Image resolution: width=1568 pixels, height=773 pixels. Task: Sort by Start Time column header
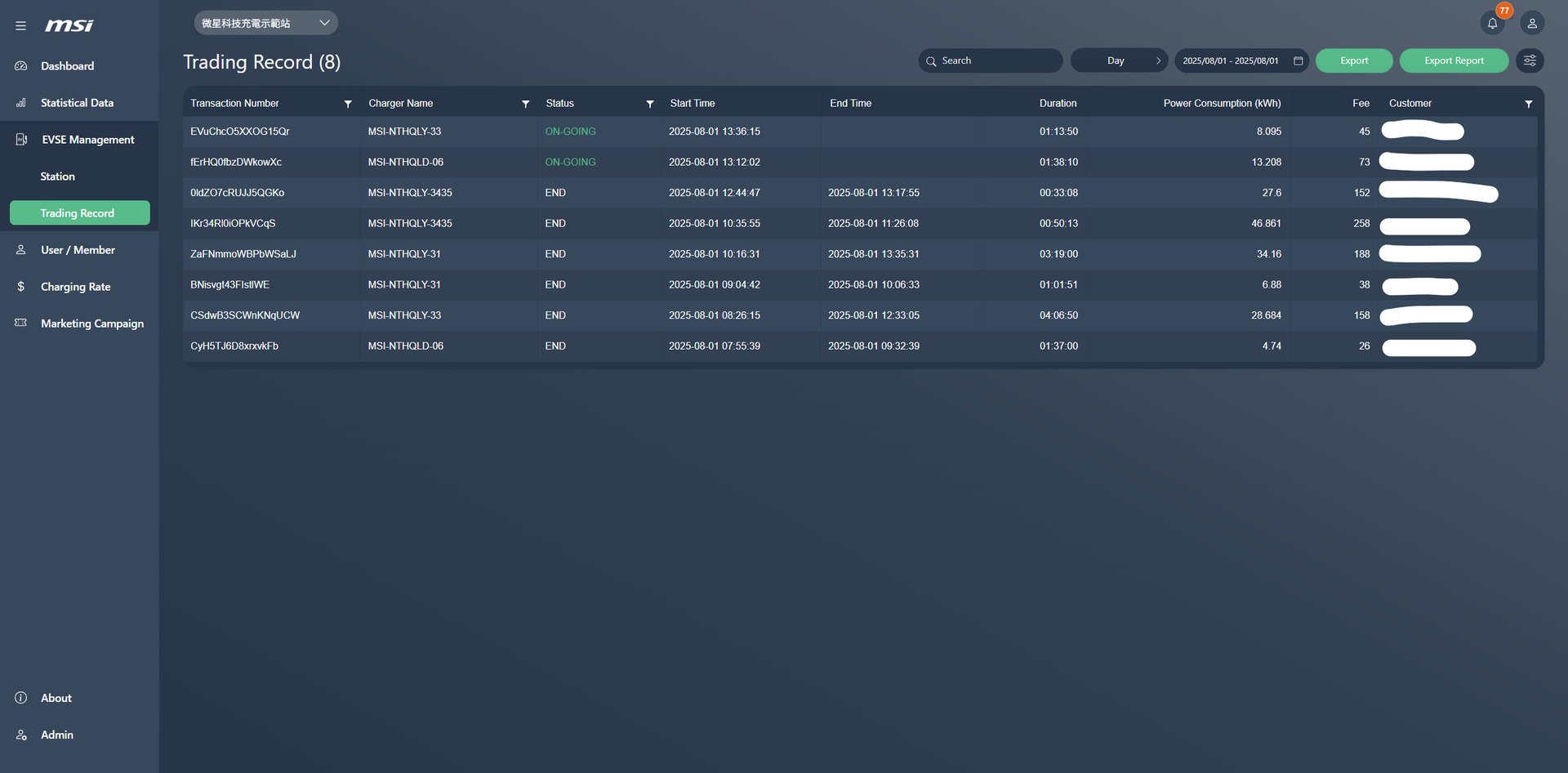click(692, 103)
